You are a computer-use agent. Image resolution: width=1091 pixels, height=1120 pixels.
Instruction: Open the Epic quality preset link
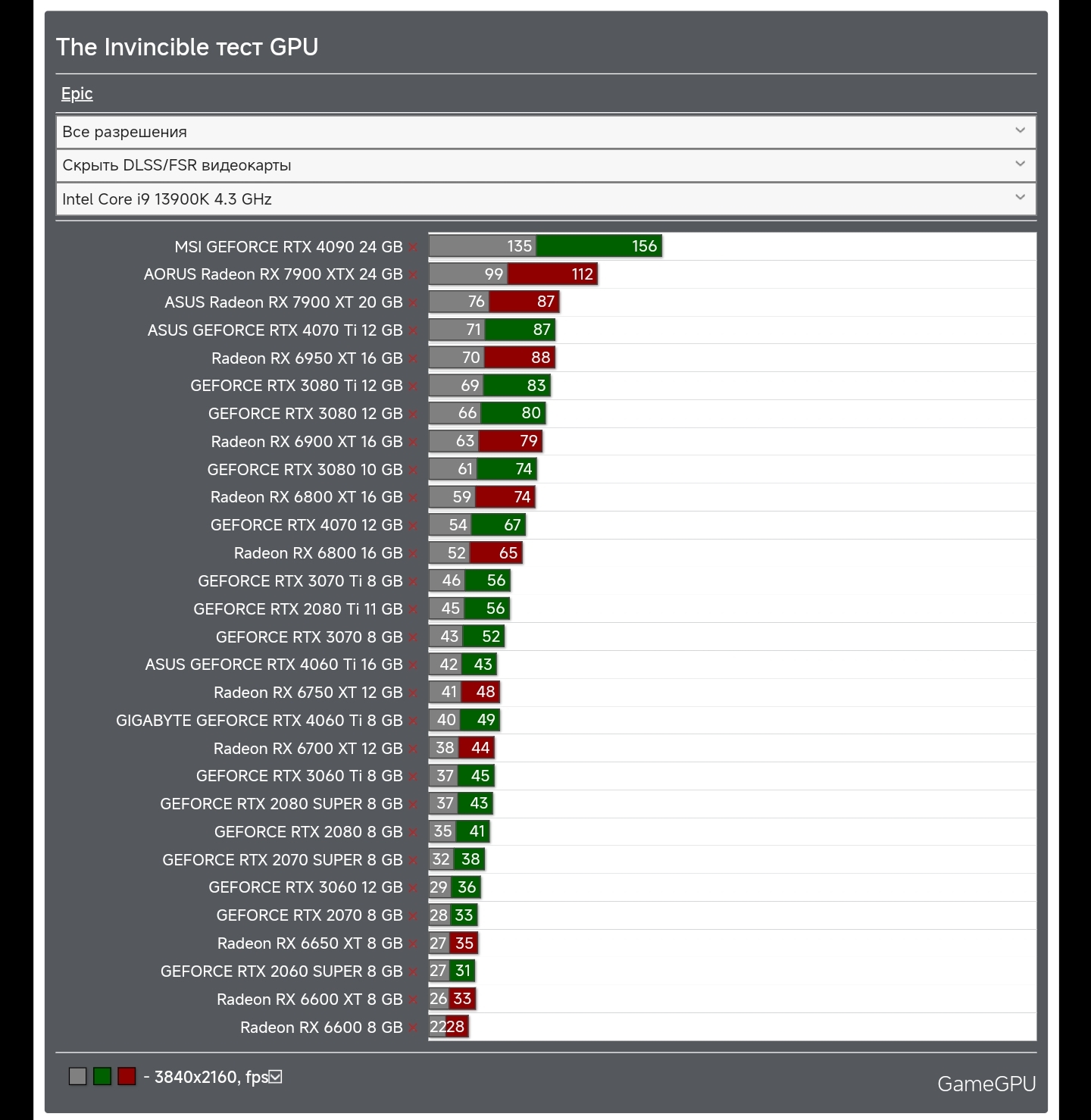pos(77,94)
